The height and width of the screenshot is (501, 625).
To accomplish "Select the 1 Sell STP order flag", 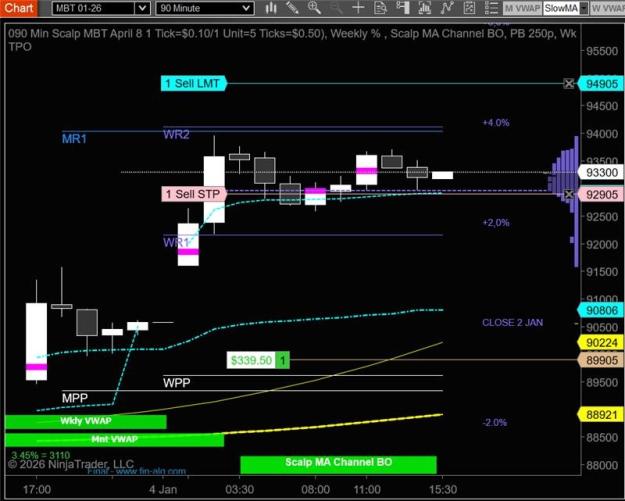I will 194,194.
